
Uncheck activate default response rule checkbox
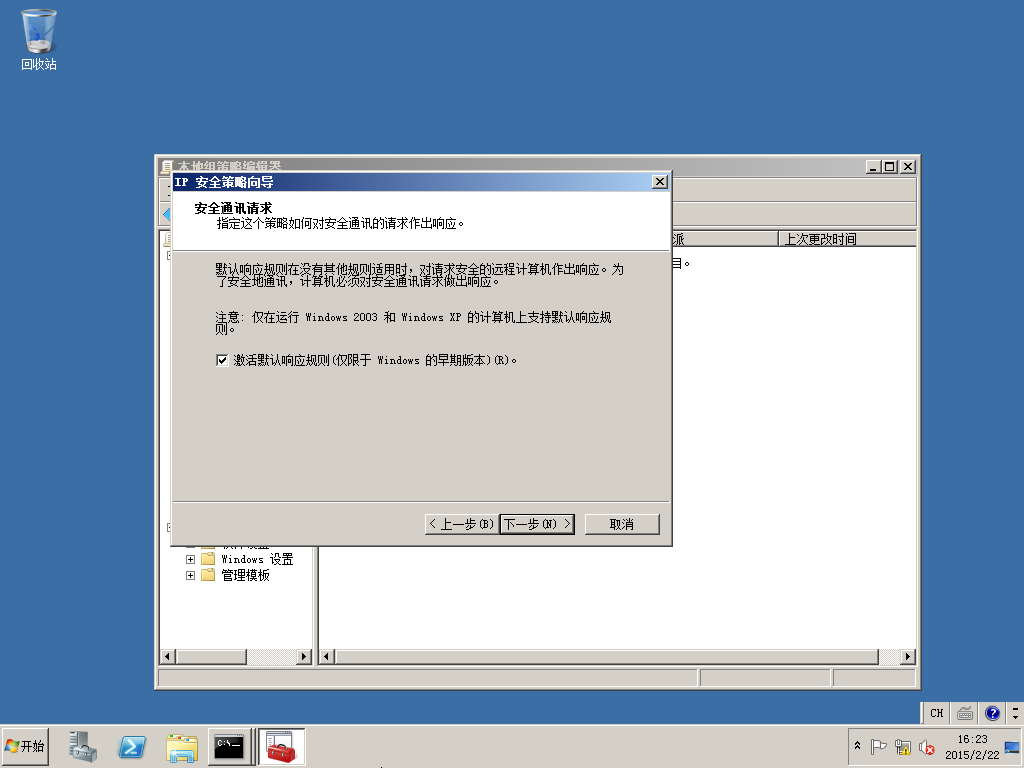(x=222, y=360)
